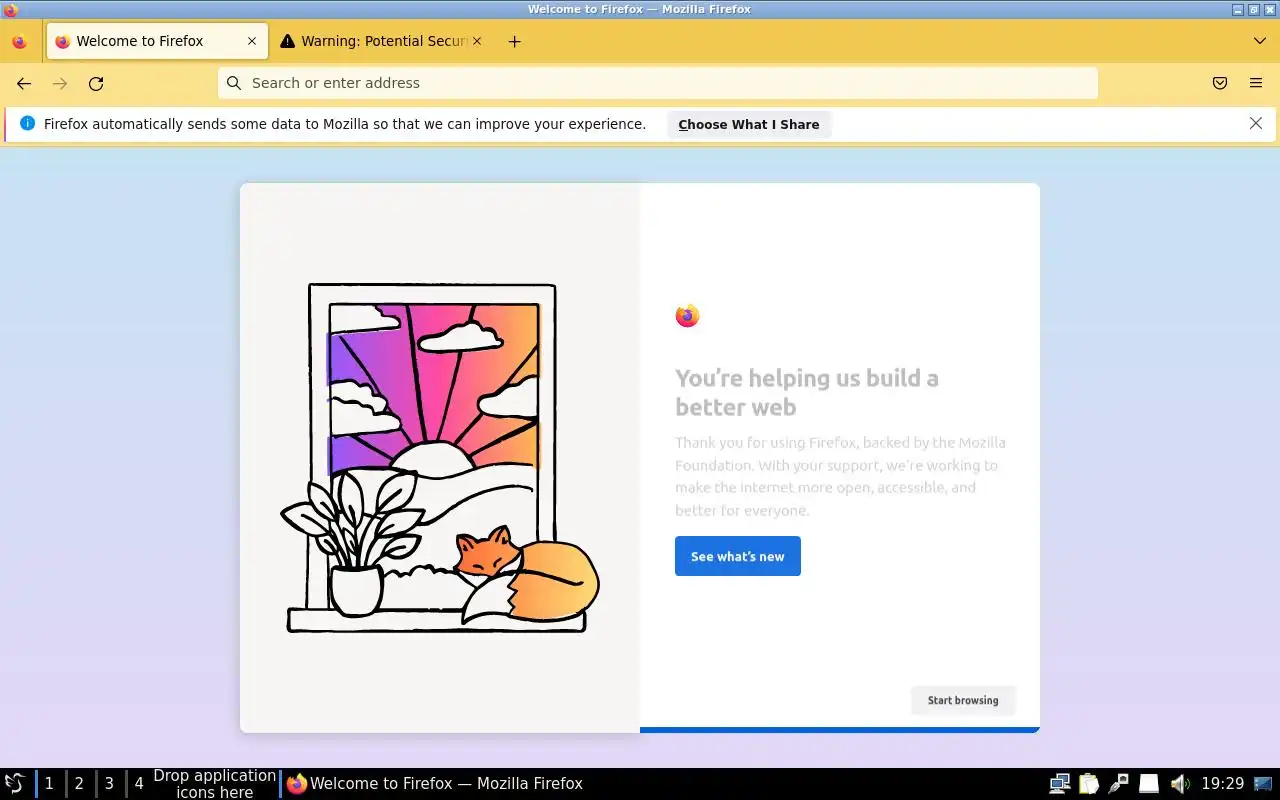Screen dimensions: 1280x800
Task: Click "You're helping us build a better web" heading
Action: 807,392
